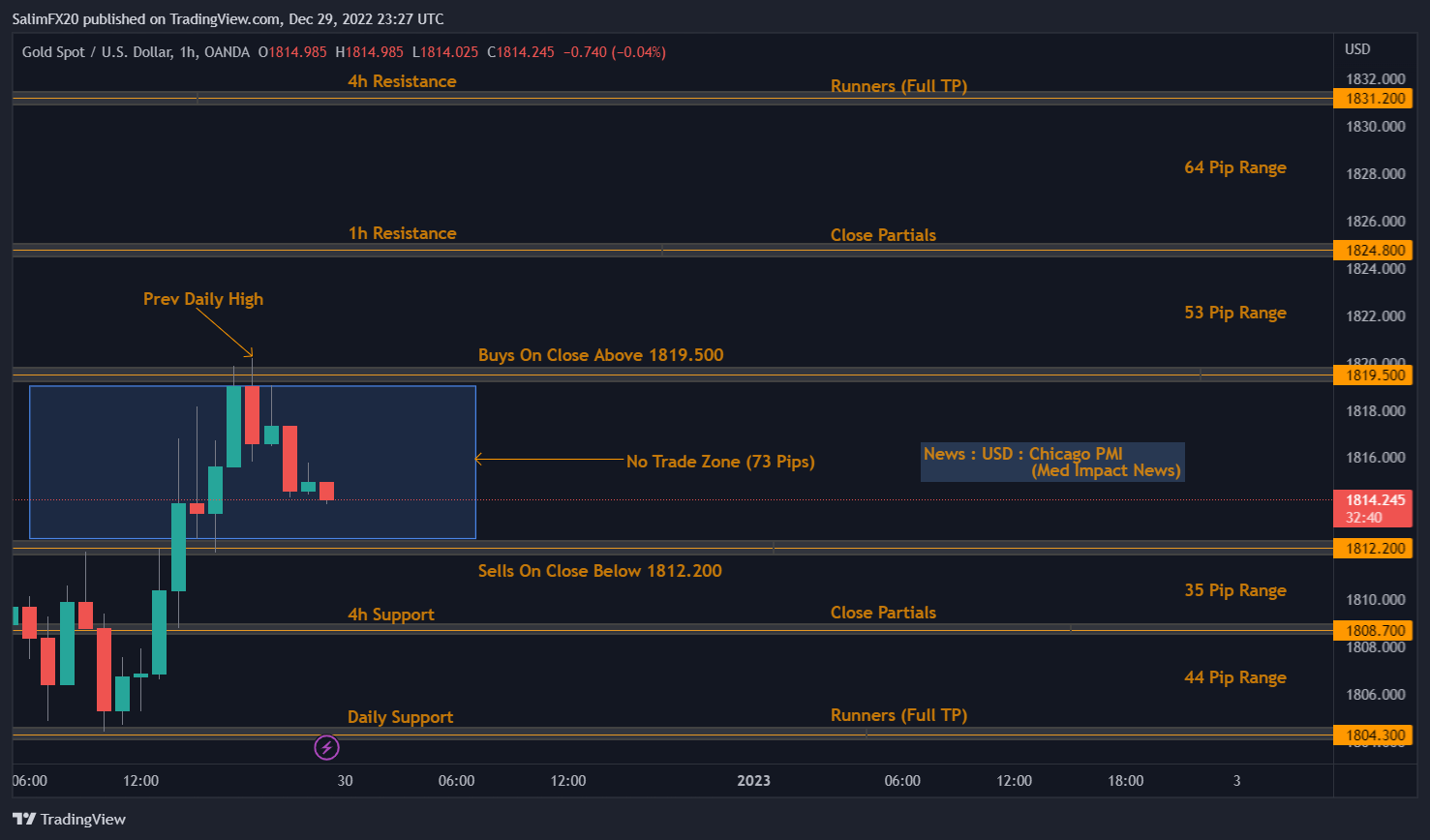
Task: Click the orange 1824.800 price level label
Action: (1373, 250)
